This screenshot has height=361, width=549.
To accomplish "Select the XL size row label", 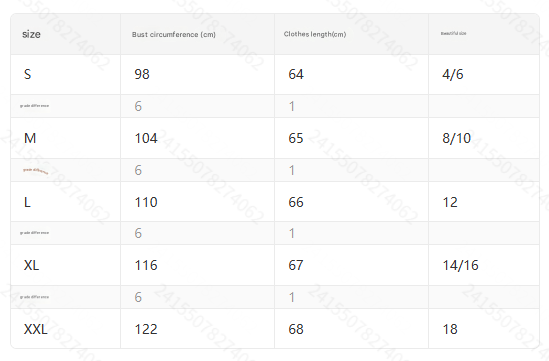I will [x=31, y=265].
